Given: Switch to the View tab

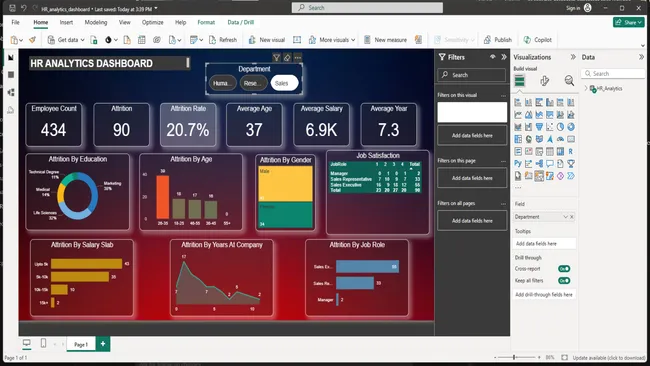Looking at the screenshot, I should coord(124,22).
